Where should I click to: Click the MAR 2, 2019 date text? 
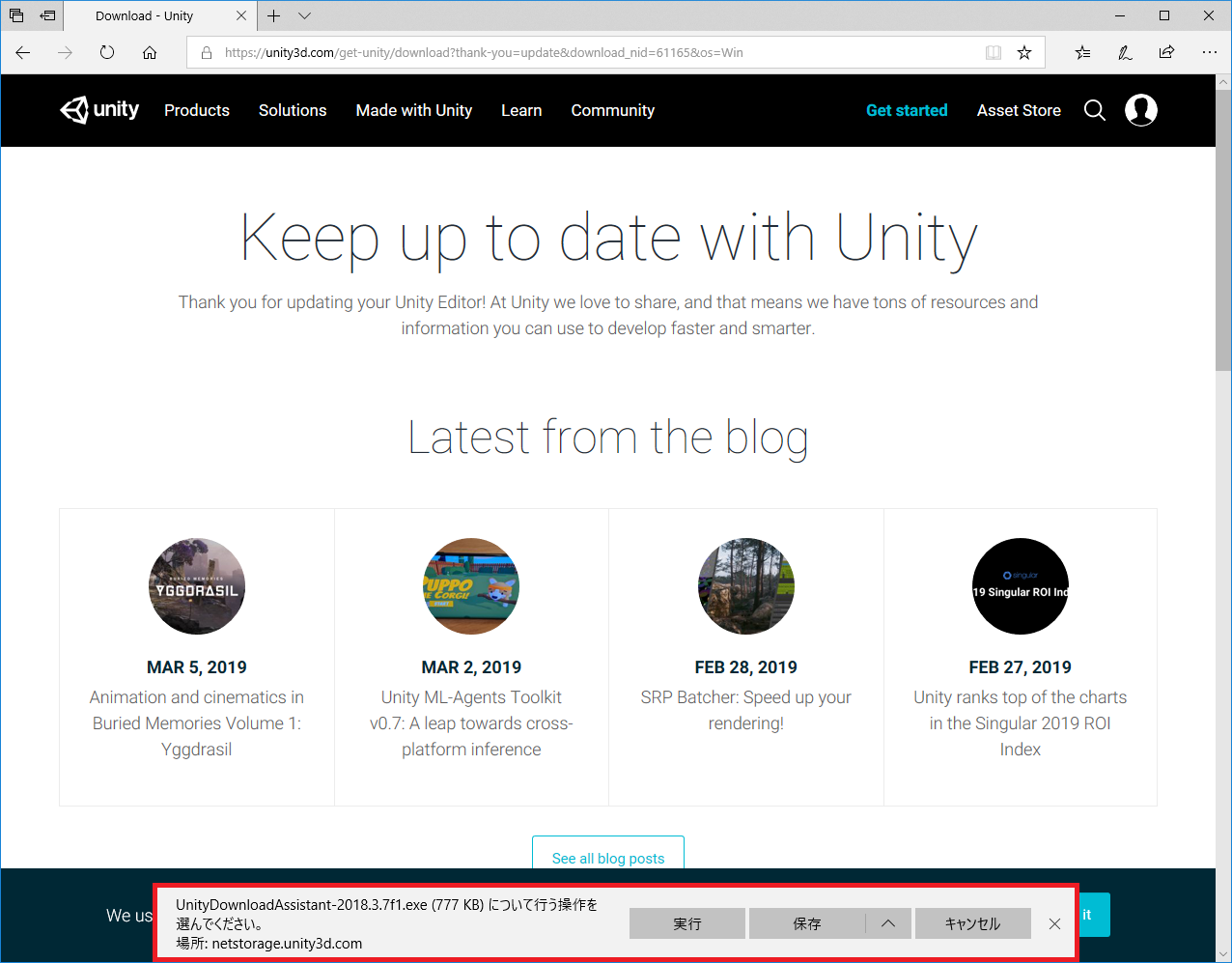(x=471, y=667)
